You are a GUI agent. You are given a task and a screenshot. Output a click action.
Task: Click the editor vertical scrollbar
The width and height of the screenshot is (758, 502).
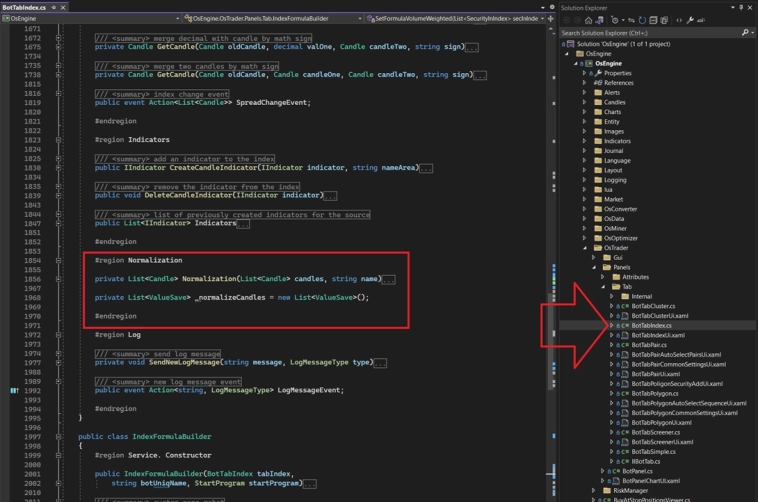click(x=553, y=200)
